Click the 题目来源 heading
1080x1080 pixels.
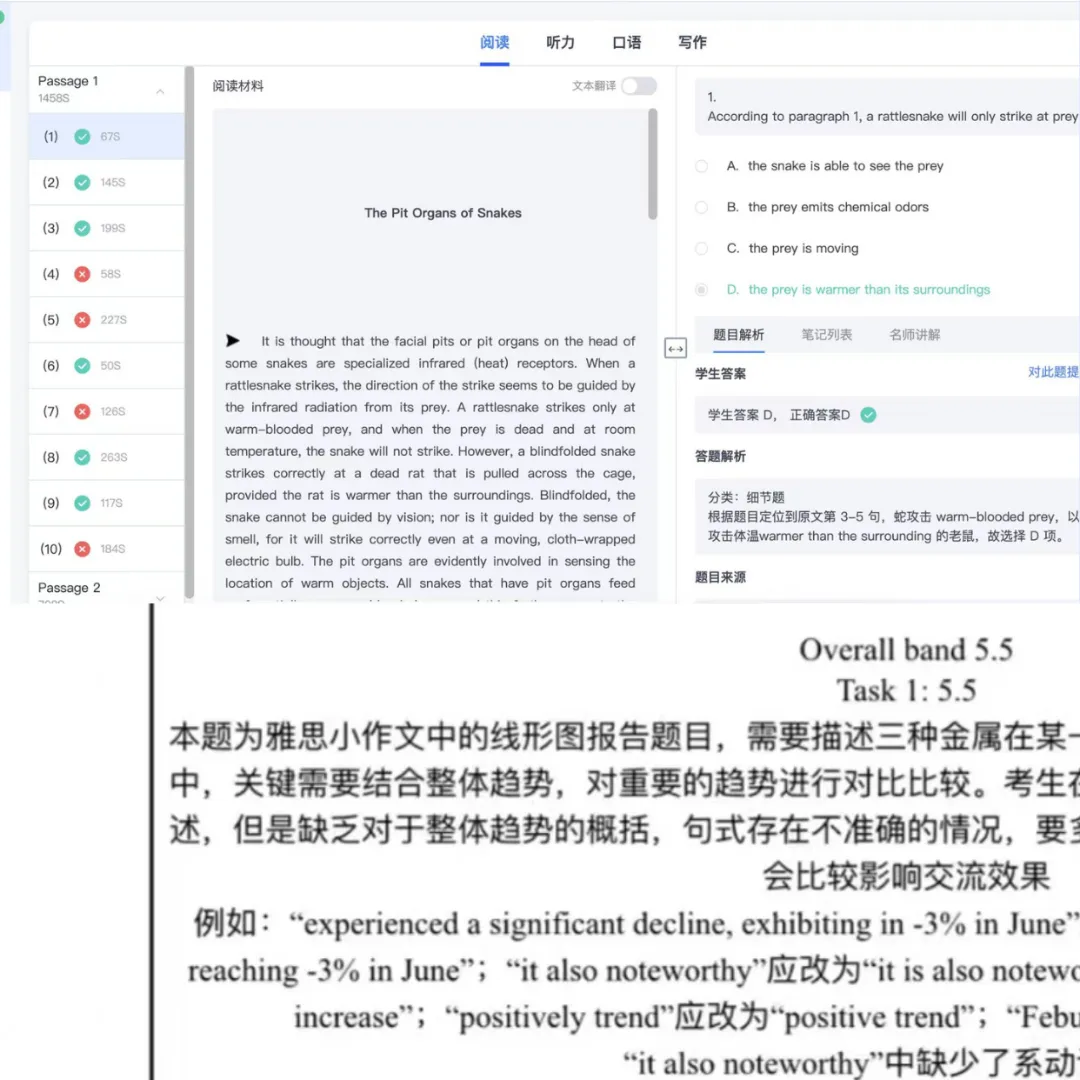(x=720, y=577)
